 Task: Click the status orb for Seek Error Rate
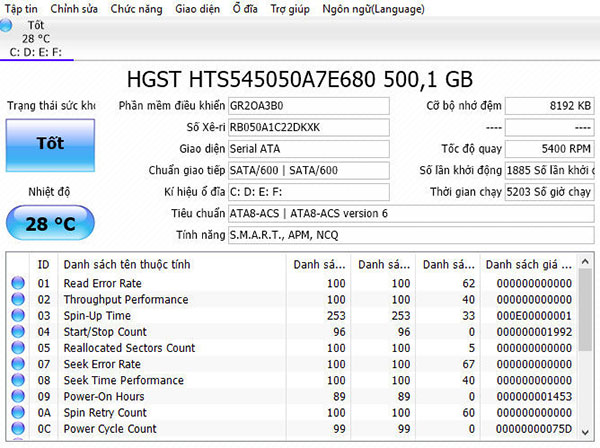(17, 364)
